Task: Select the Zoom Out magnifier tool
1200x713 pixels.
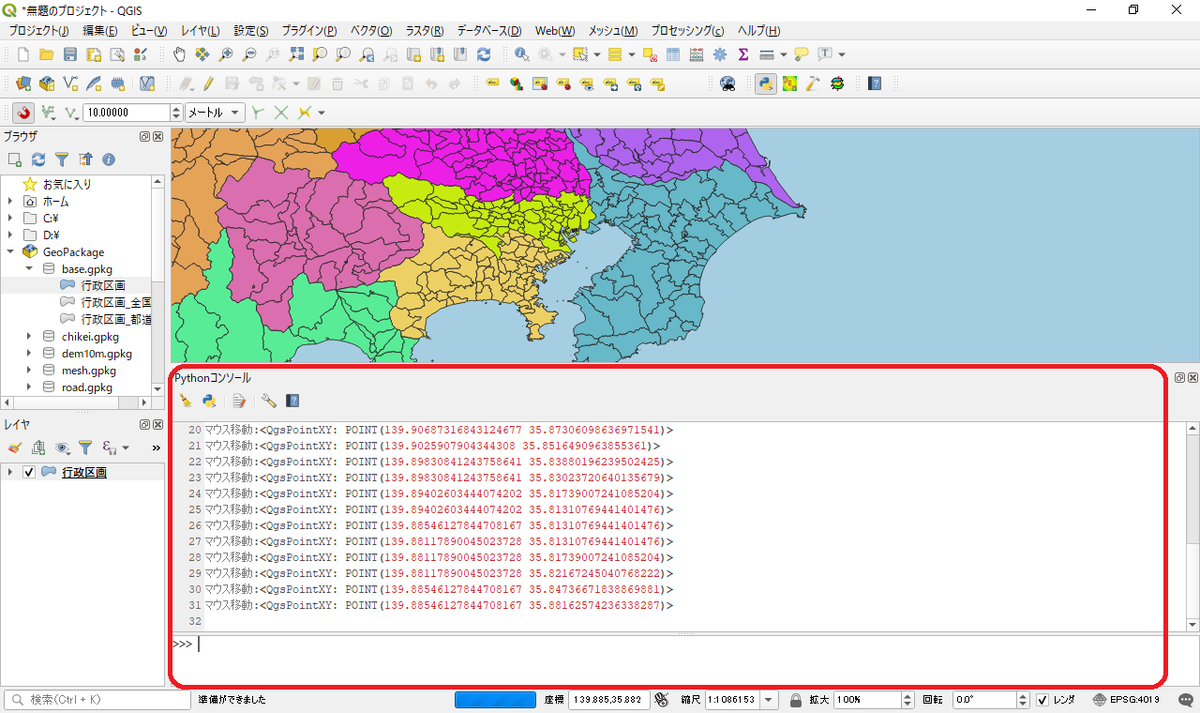Action: 250,54
